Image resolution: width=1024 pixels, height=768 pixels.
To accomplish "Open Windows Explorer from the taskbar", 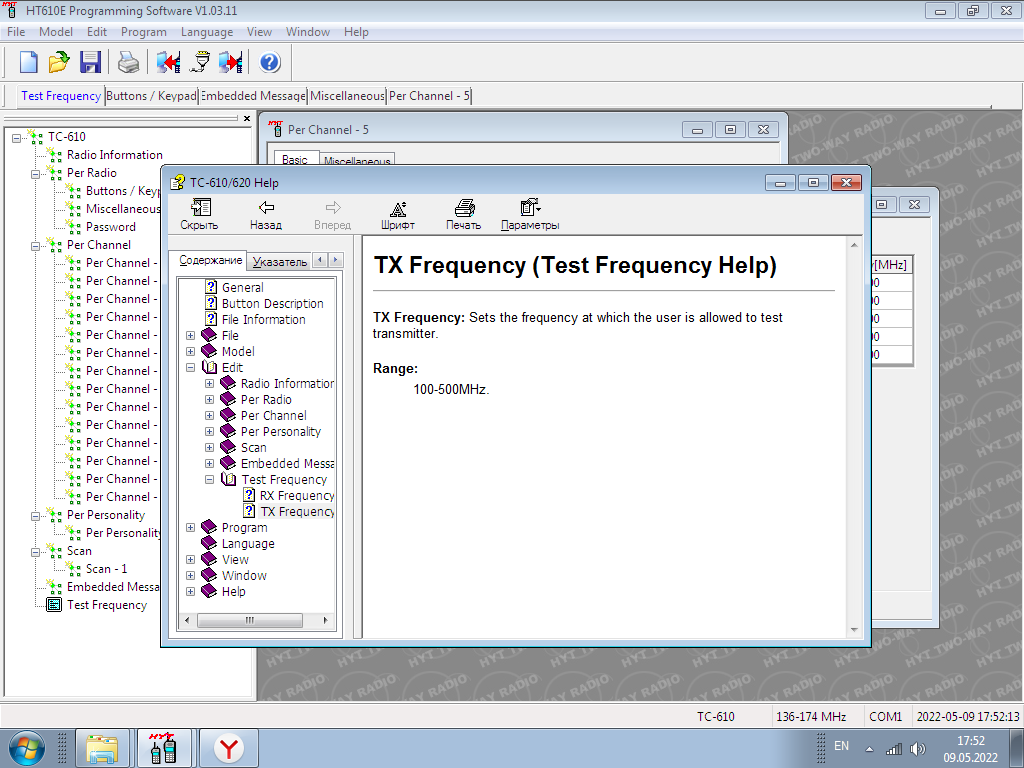I will (103, 748).
